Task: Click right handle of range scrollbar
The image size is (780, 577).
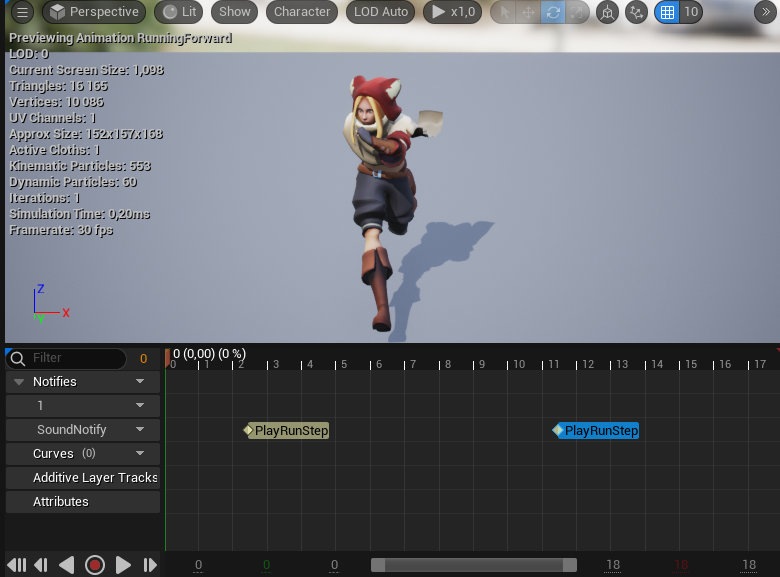Action: coord(570,565)
